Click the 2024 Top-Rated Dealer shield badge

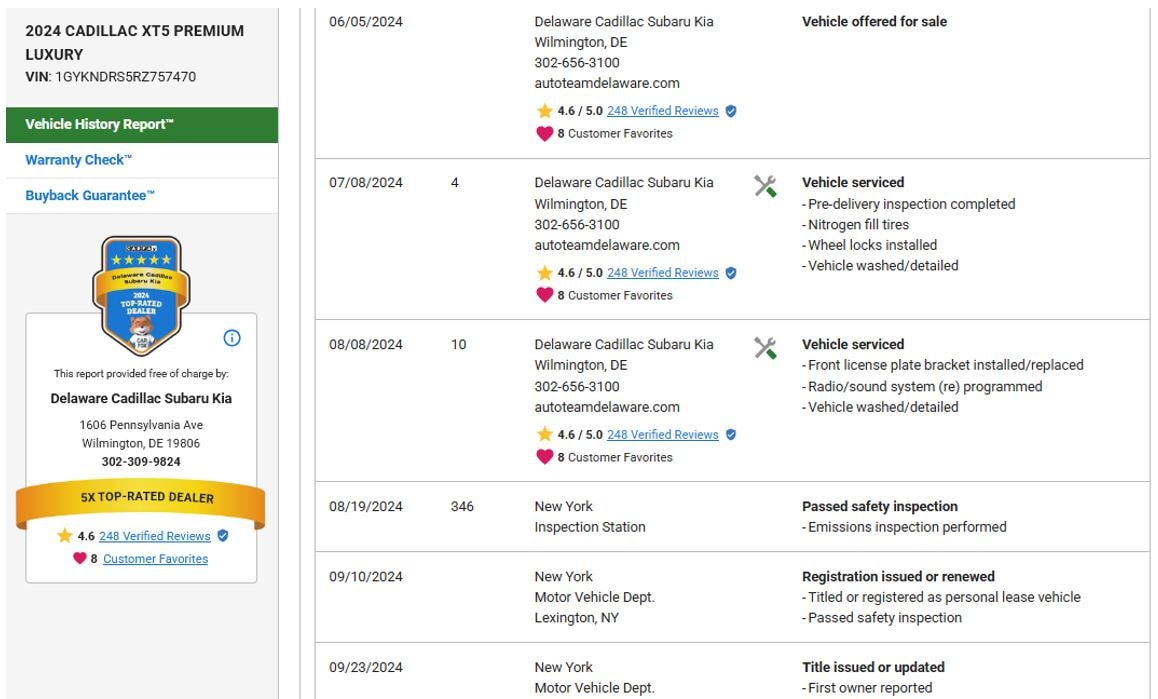click(x=141, y=295)
